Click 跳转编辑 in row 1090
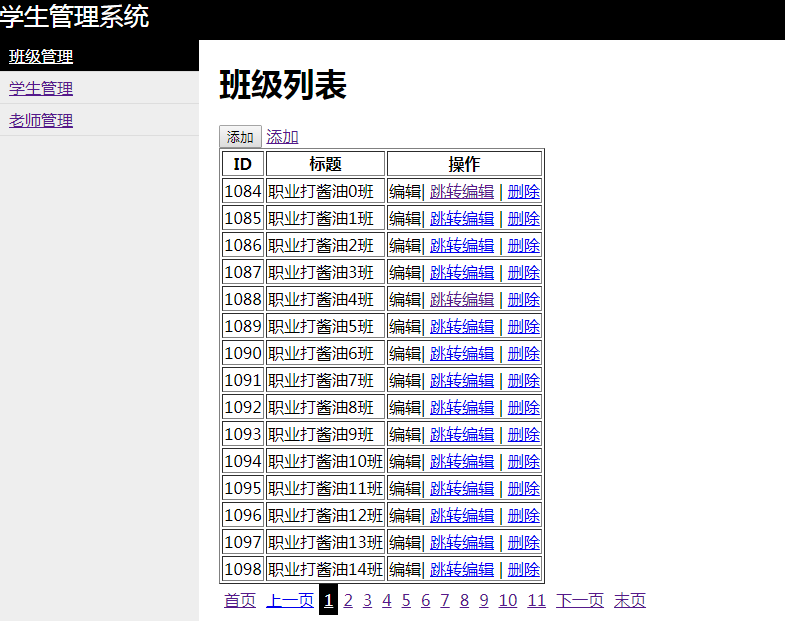This screenshot has width=785, height=621. click(462, 354)
